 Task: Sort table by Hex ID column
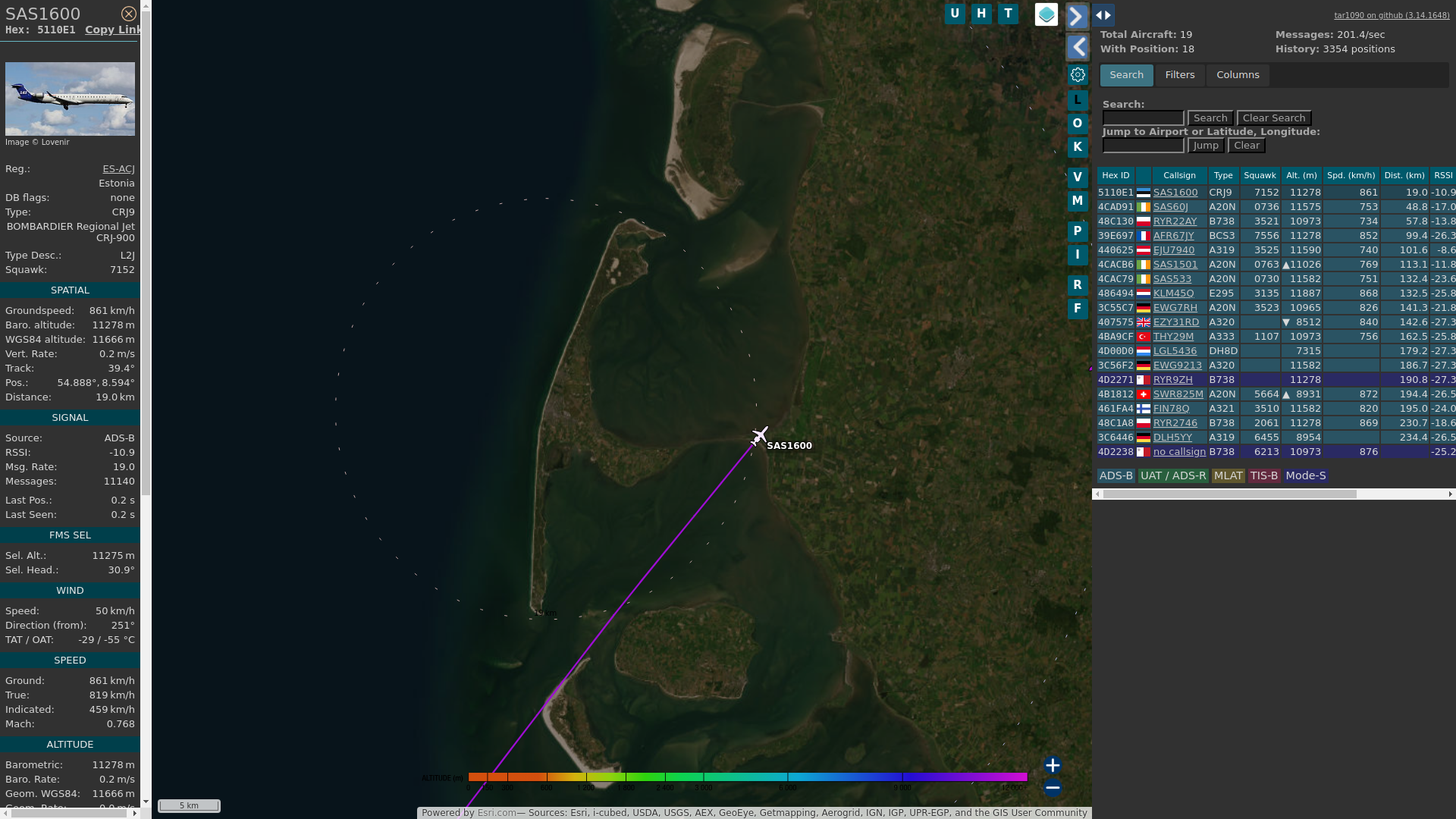(1116, 176)
